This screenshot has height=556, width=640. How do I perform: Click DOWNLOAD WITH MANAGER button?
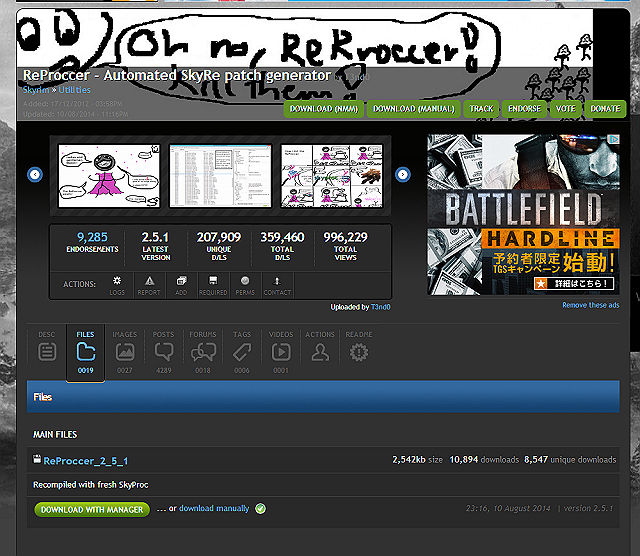pos(92,509)
